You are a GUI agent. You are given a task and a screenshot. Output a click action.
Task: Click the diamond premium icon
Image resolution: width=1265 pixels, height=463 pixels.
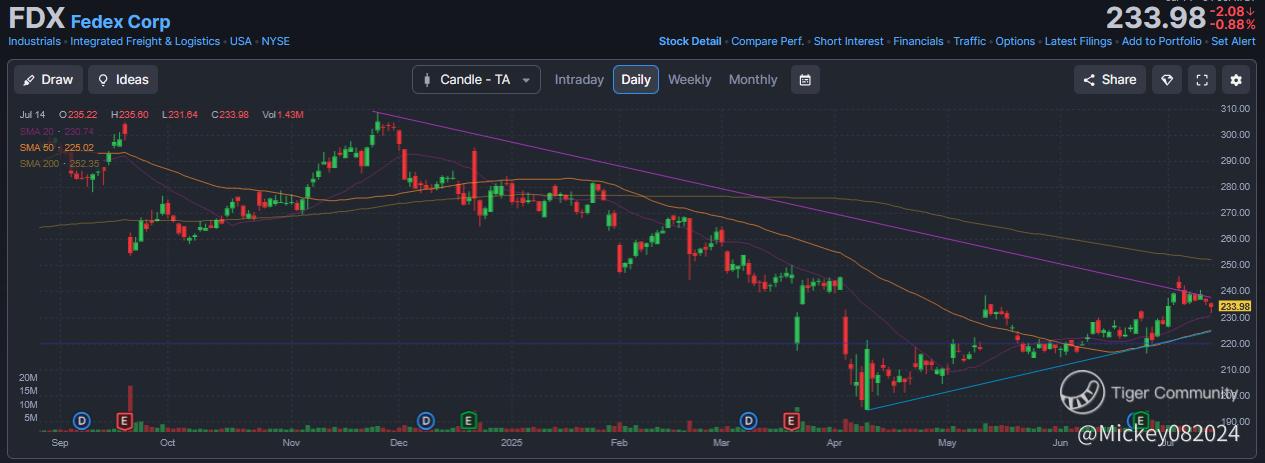pos(1166,80)
